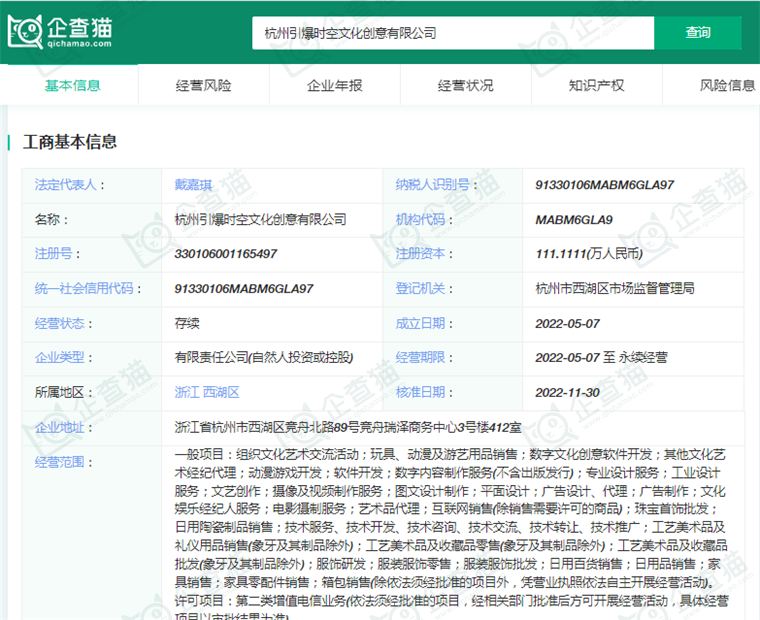Click the 纳税人识别号 field label
The height and width of the screenshot is (620, 760).
432,185
